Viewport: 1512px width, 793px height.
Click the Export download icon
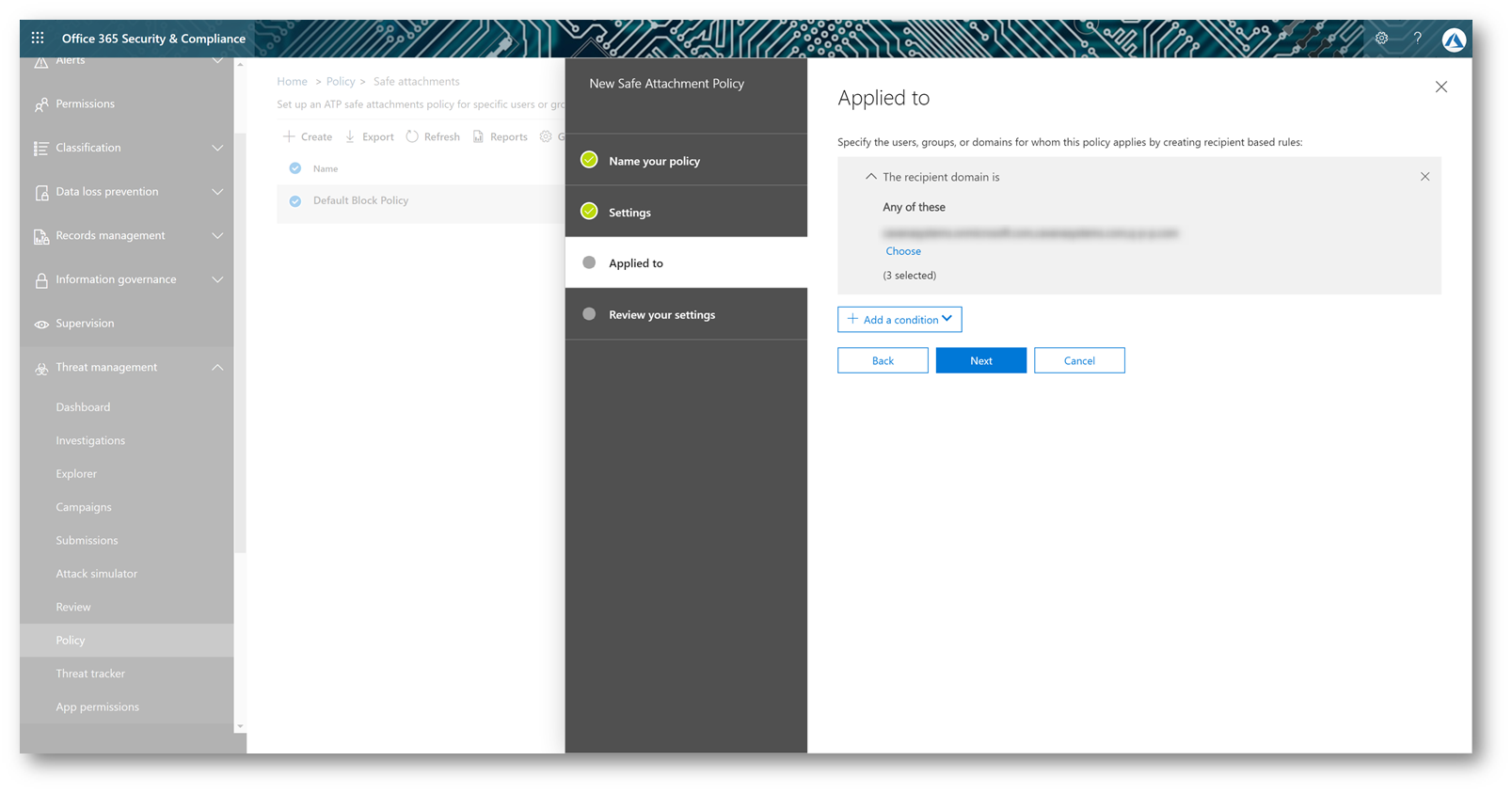(x=350, y=136)
